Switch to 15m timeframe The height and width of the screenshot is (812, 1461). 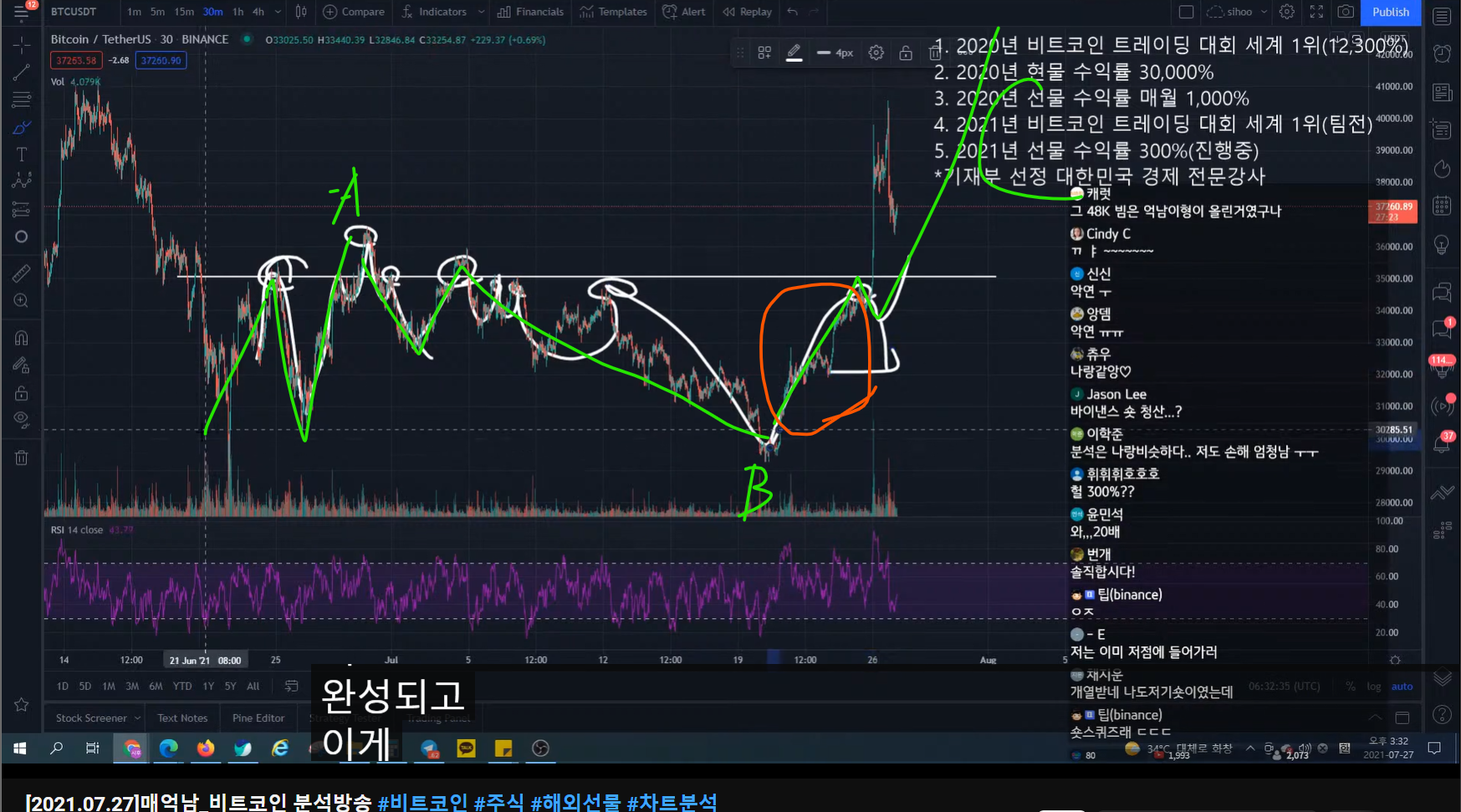point(184,12)
